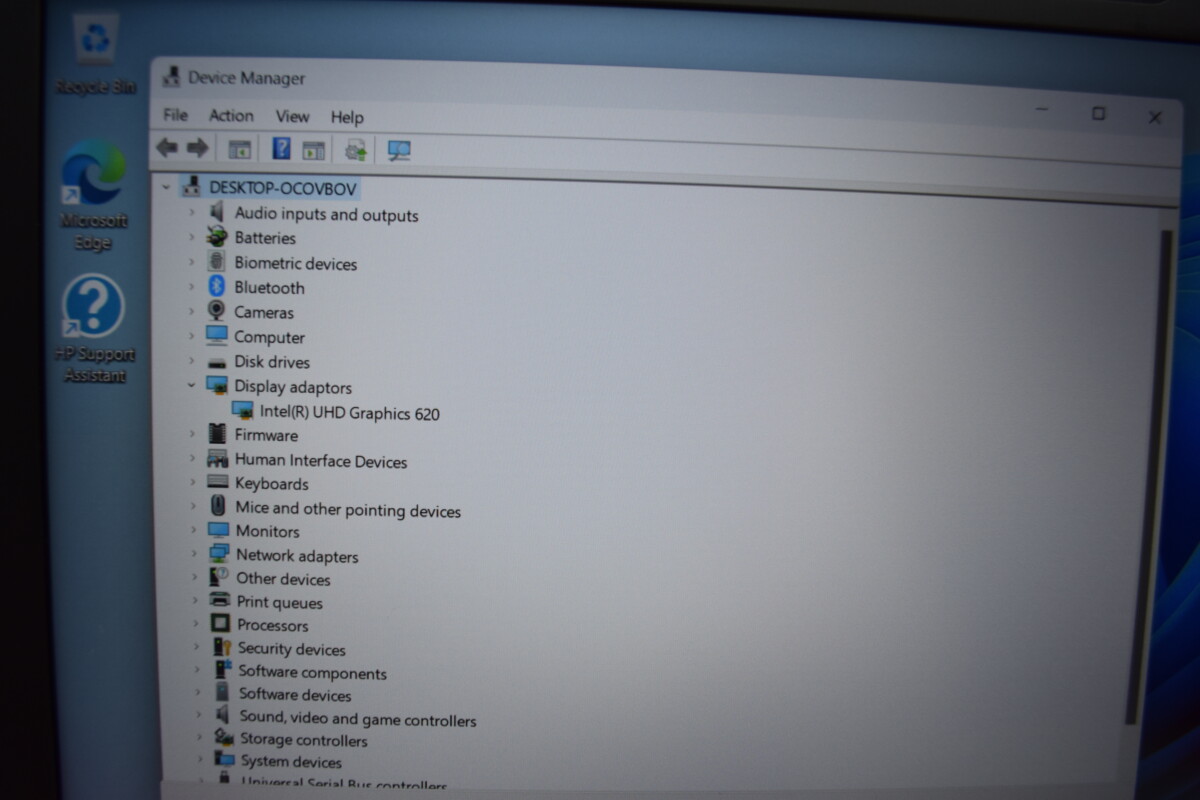Click the Firmware category icon
The width and height of the screenshot is (1200, 800).
point(217,434)
